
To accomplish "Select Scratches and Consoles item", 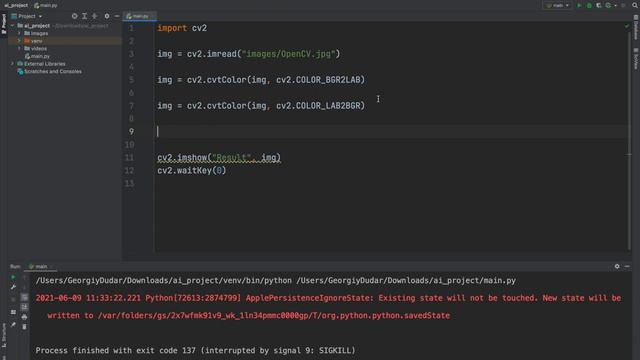I will 49,71.
